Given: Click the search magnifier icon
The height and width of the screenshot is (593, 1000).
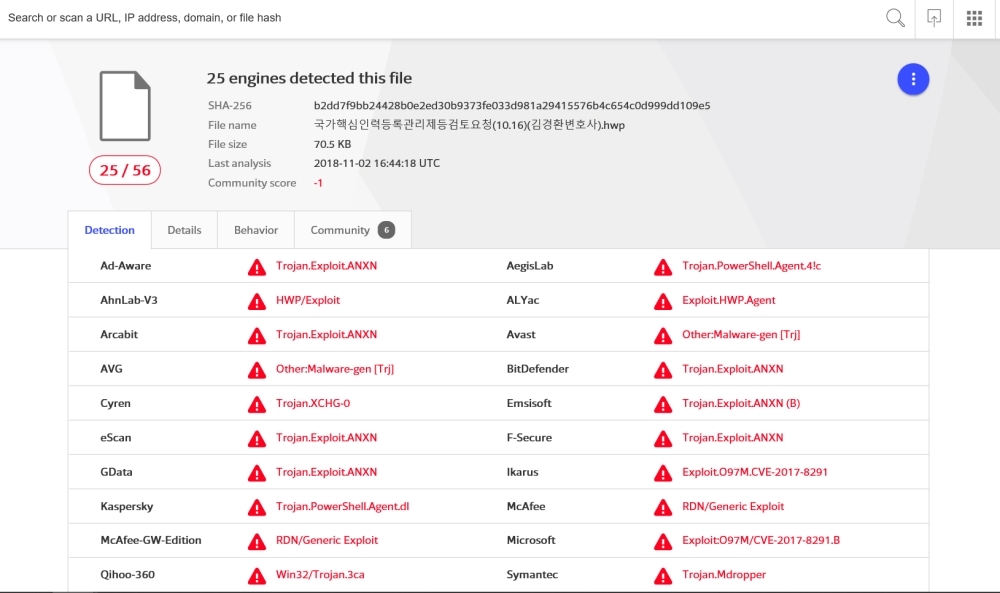Looking at the screenshot, I should [x=895, y=18].
